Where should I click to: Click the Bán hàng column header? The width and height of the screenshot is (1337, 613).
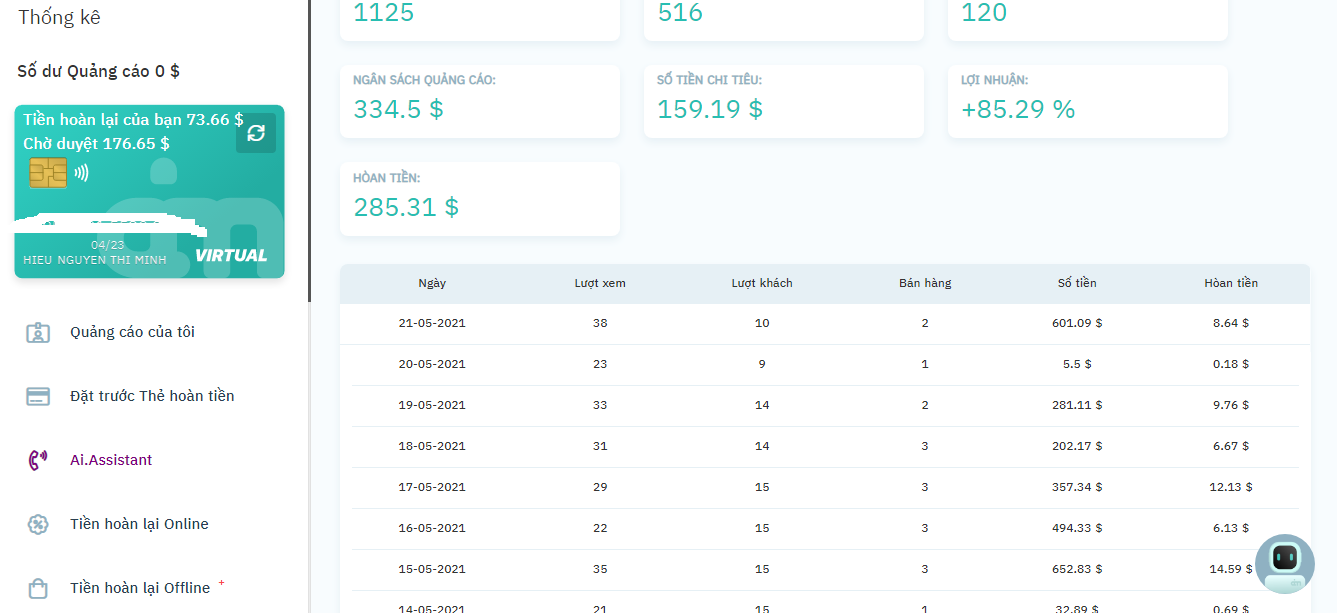click(925, 283)
